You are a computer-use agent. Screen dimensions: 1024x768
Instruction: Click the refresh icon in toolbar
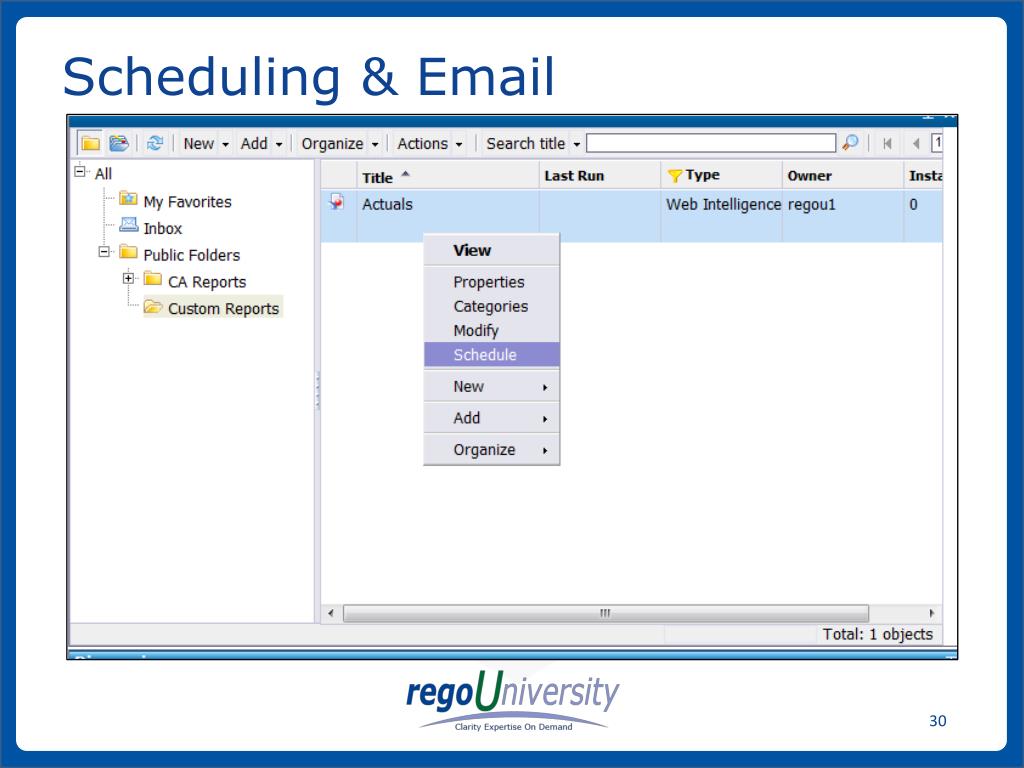click(x=155, y=143)
